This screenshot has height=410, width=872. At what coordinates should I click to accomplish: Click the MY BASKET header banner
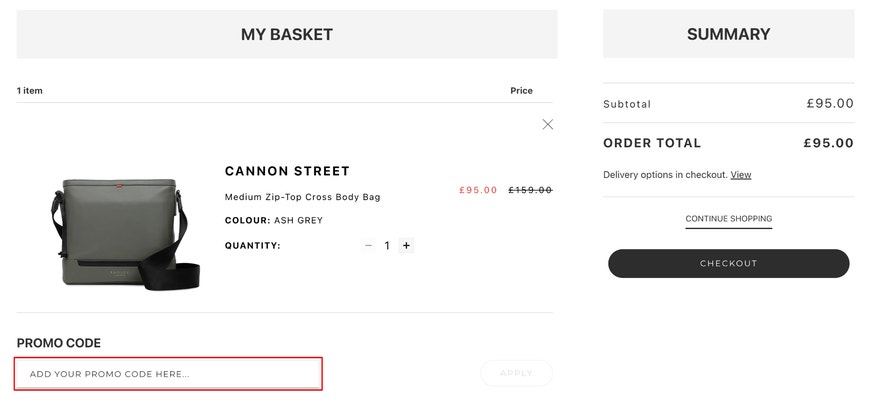287,34
